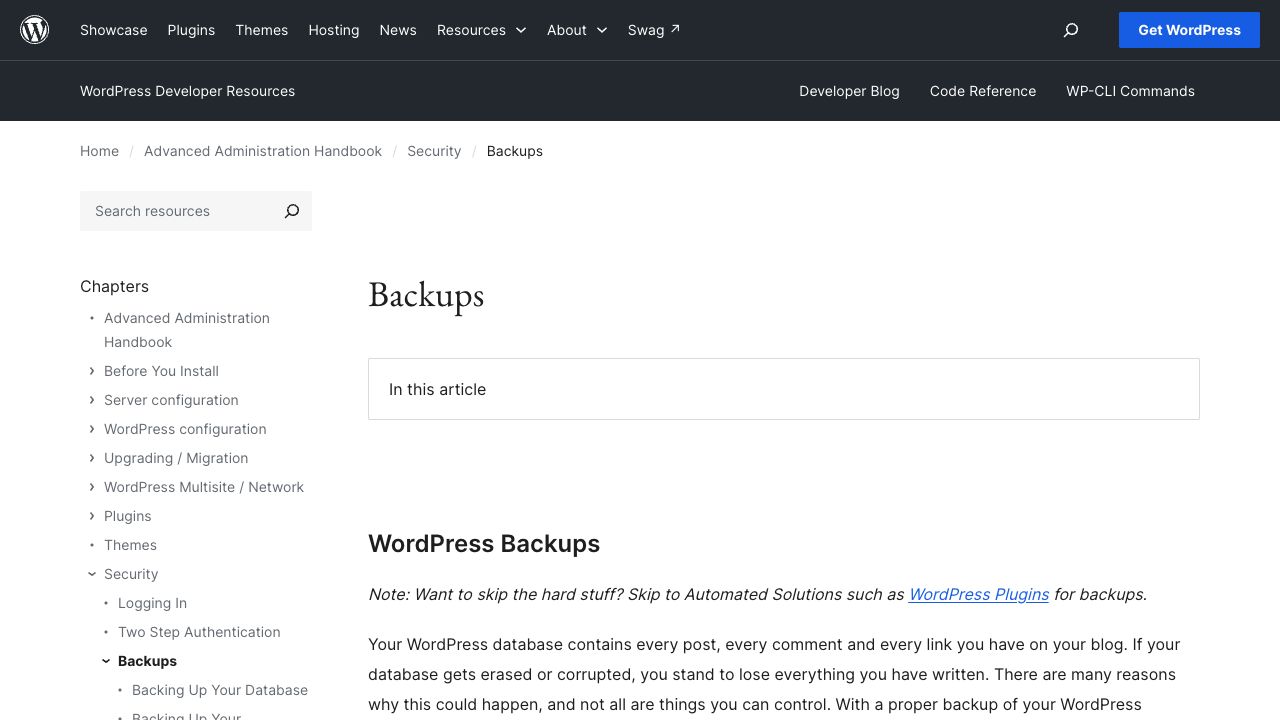Screen dimensions: 1280x720
Task: Open Advanced Administration Handbook breadcrumb
Action: pos(263,151)
